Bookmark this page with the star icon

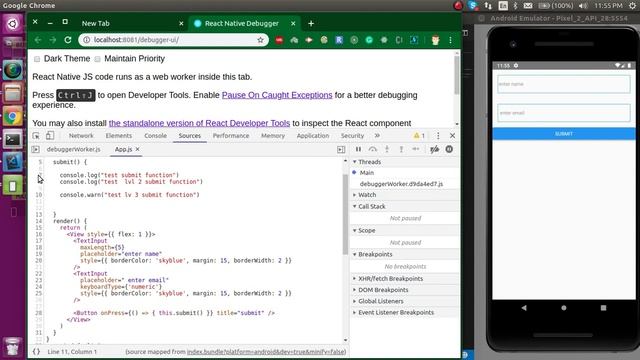click(x=260, y=40)
